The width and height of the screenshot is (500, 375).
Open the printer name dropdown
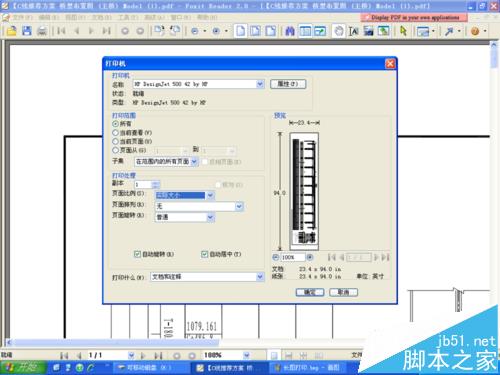point(260,84)
